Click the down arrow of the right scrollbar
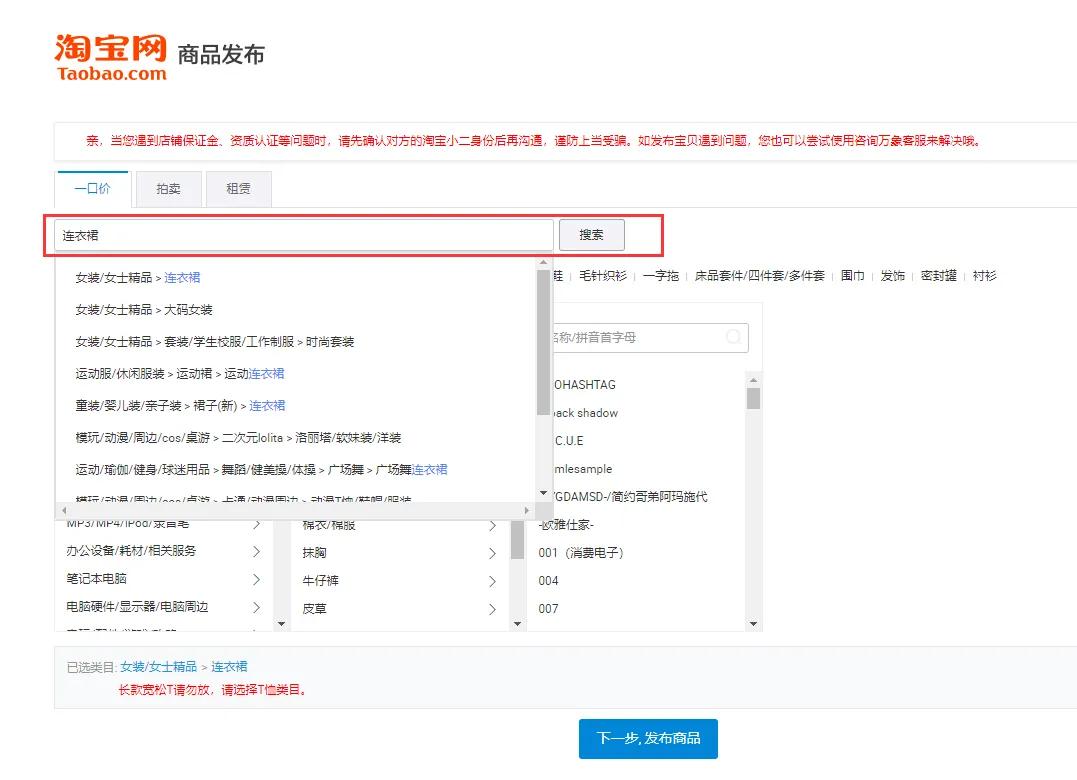This screenshot has width=1077, height=780. click(754, 623)
